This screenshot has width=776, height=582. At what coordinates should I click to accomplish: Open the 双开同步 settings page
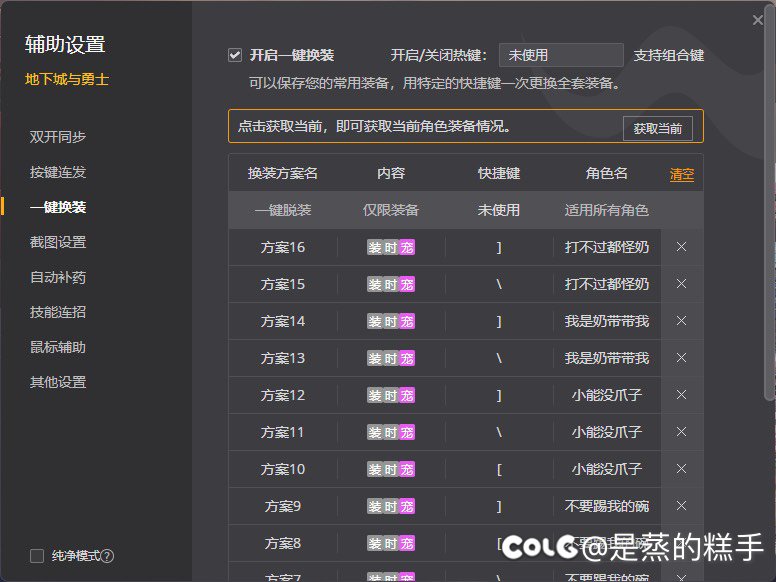(x=58, y=137)
